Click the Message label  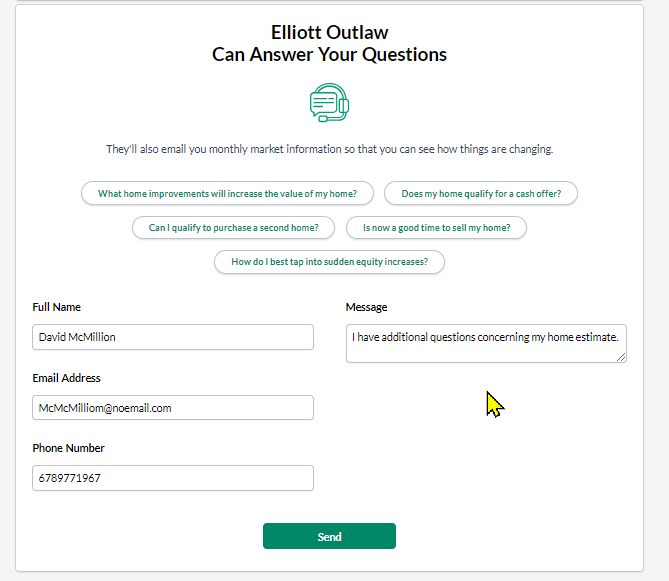coord(366,307)
